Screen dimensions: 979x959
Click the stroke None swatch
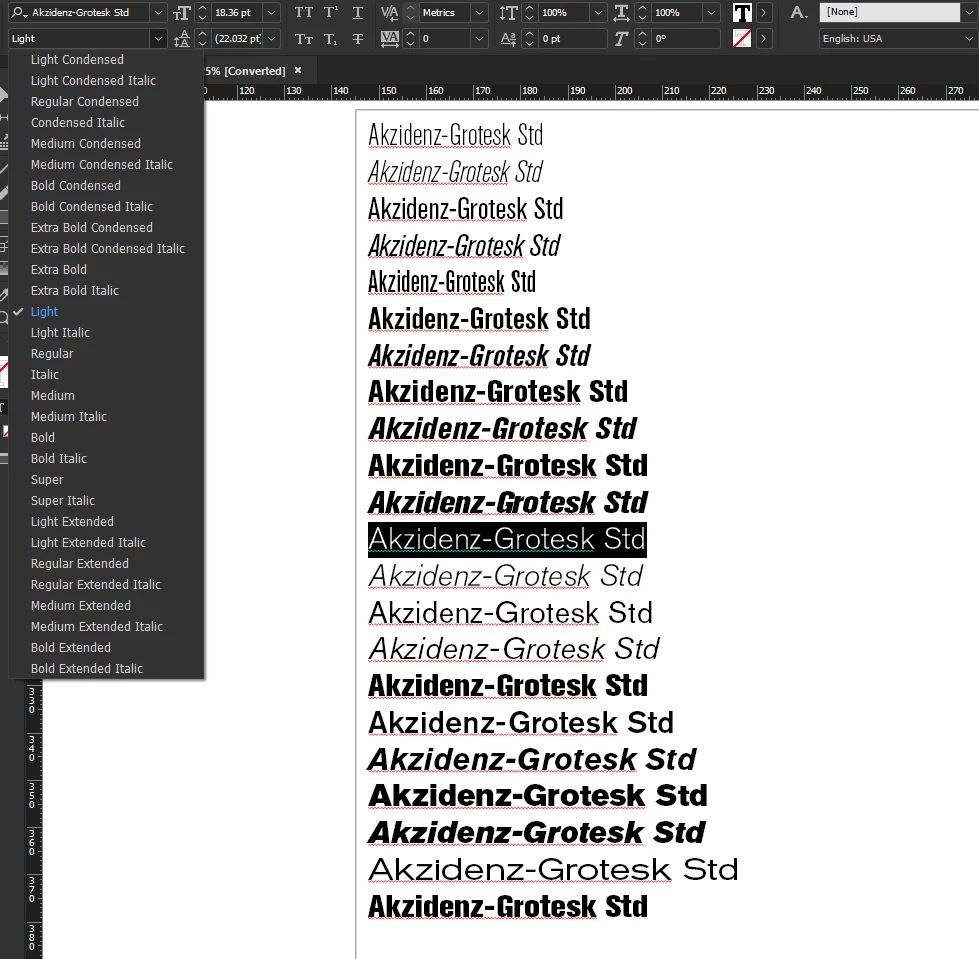742,39
